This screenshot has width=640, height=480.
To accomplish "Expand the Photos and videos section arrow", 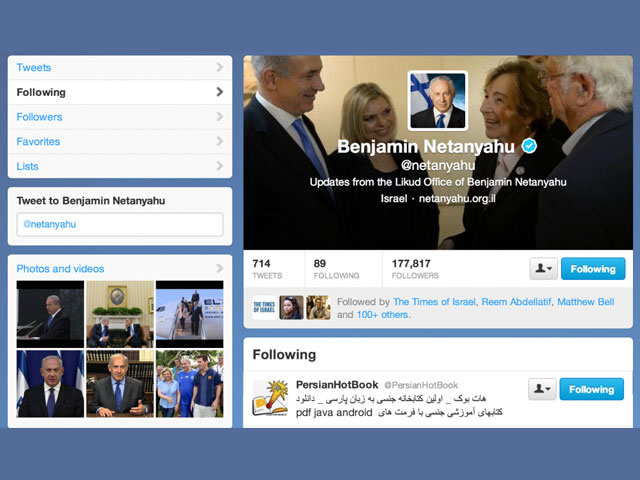I will coord(220,268).
